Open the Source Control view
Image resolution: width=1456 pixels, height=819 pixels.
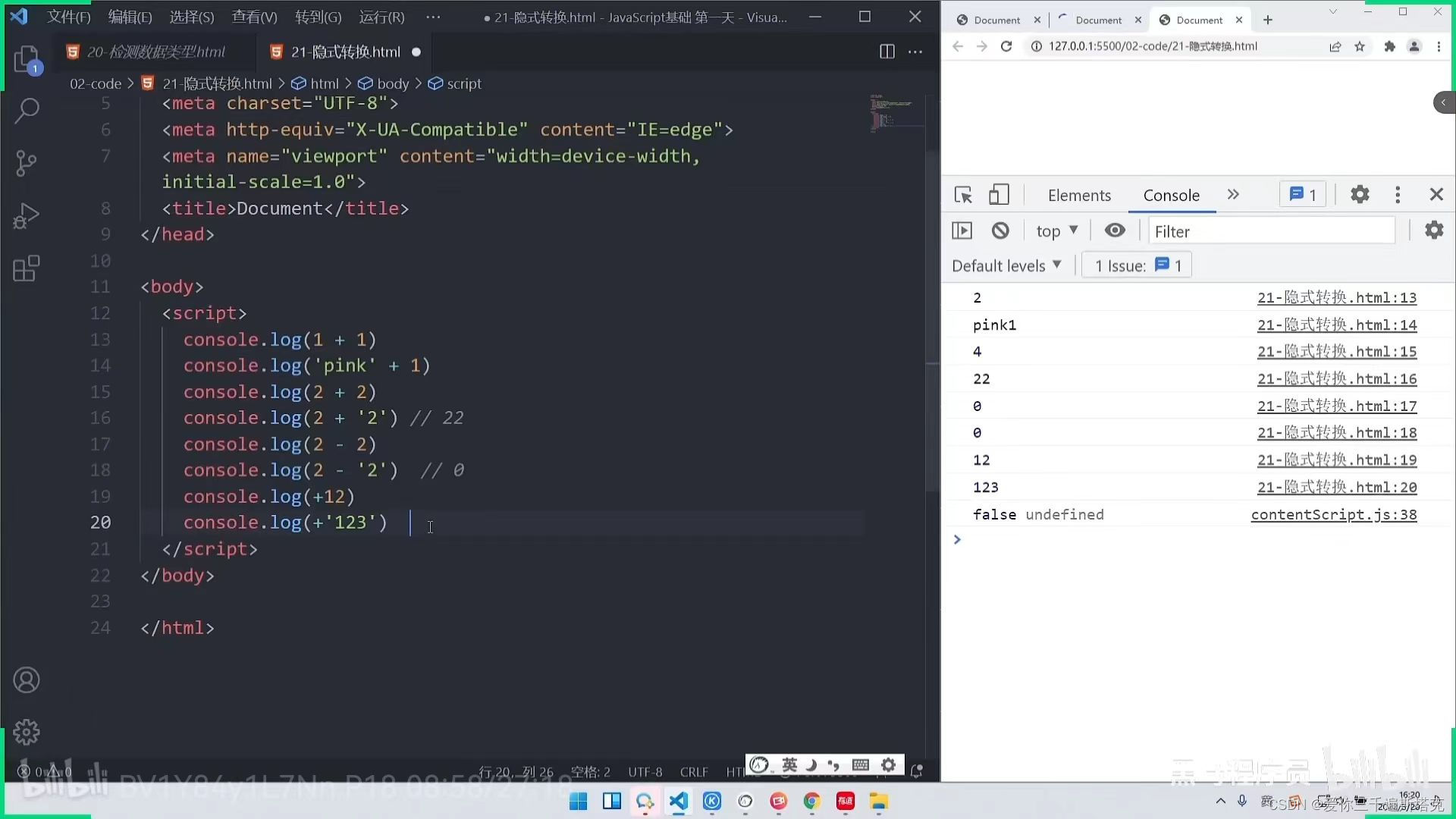(x=27, y=163)
